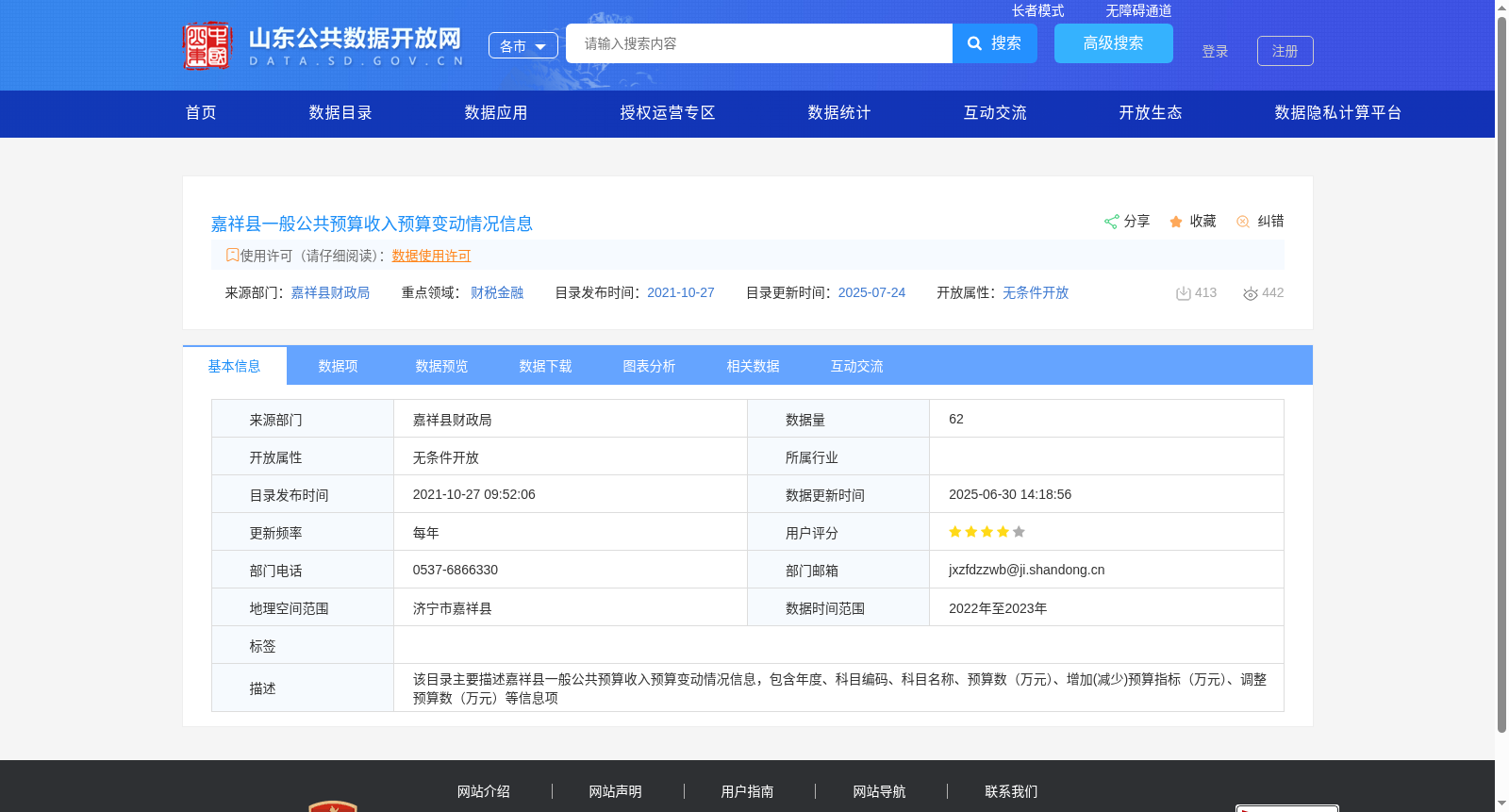Click the scrollbar up arrow
This screenshot has height=812, width=1509.
tap(1501, 7)
